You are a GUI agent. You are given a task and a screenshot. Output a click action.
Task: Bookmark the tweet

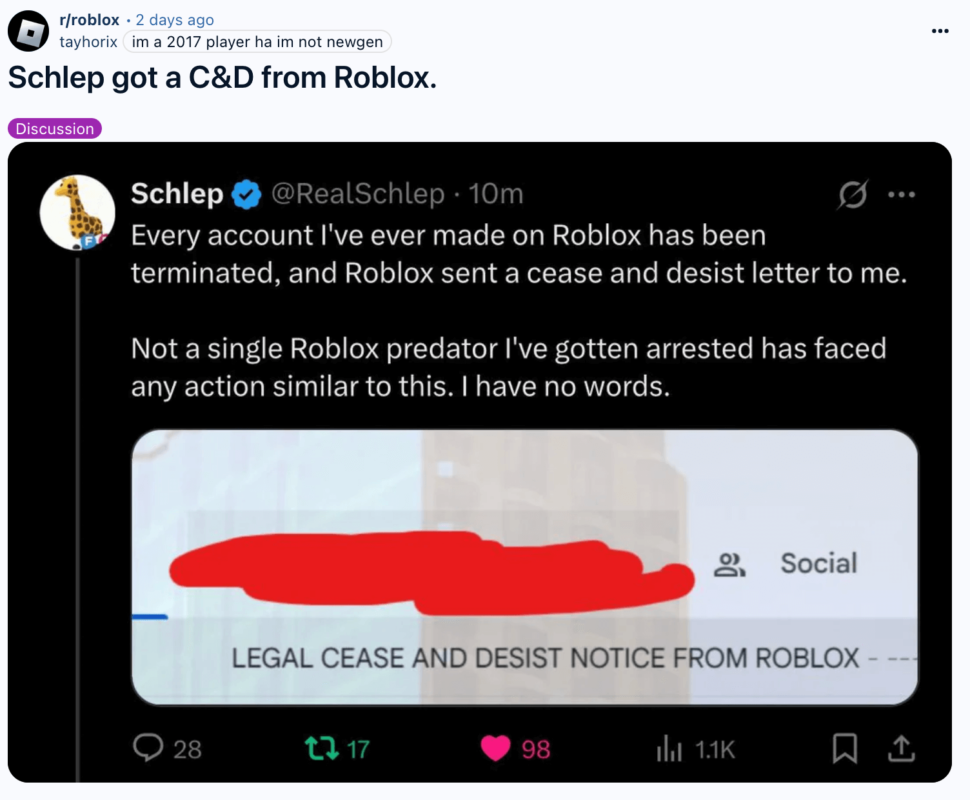pyautogui.click(x=846, y=748)
